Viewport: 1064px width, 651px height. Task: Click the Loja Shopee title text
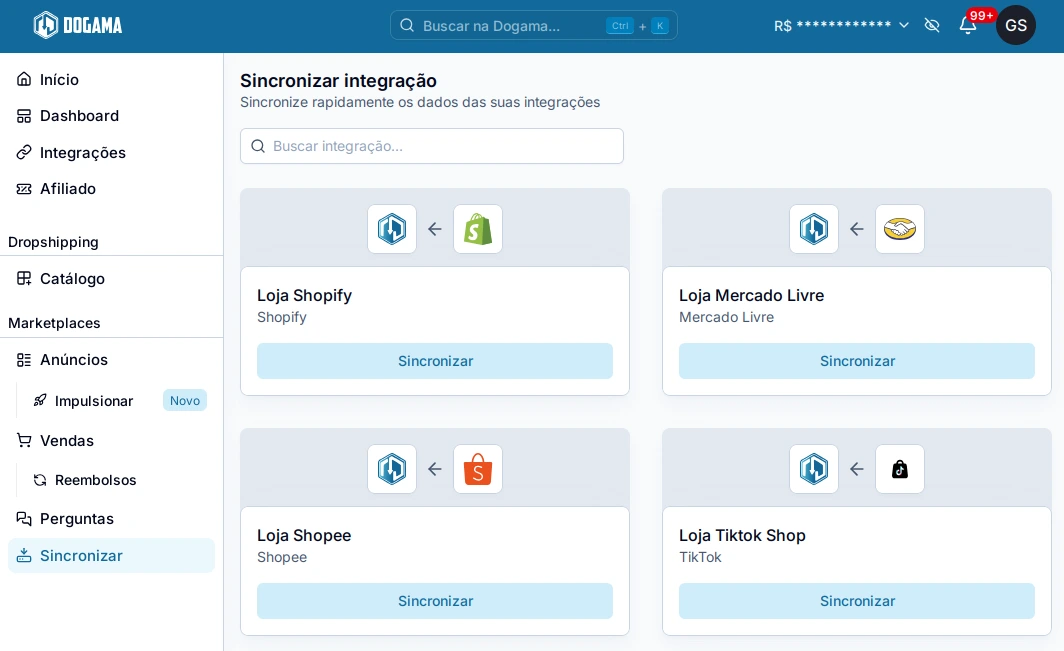[304, 536]
